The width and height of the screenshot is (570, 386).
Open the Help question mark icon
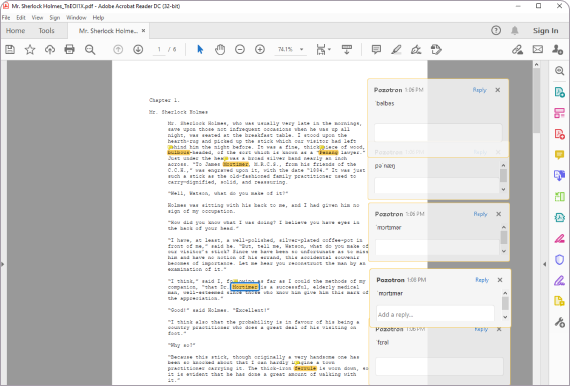point(496,31)
